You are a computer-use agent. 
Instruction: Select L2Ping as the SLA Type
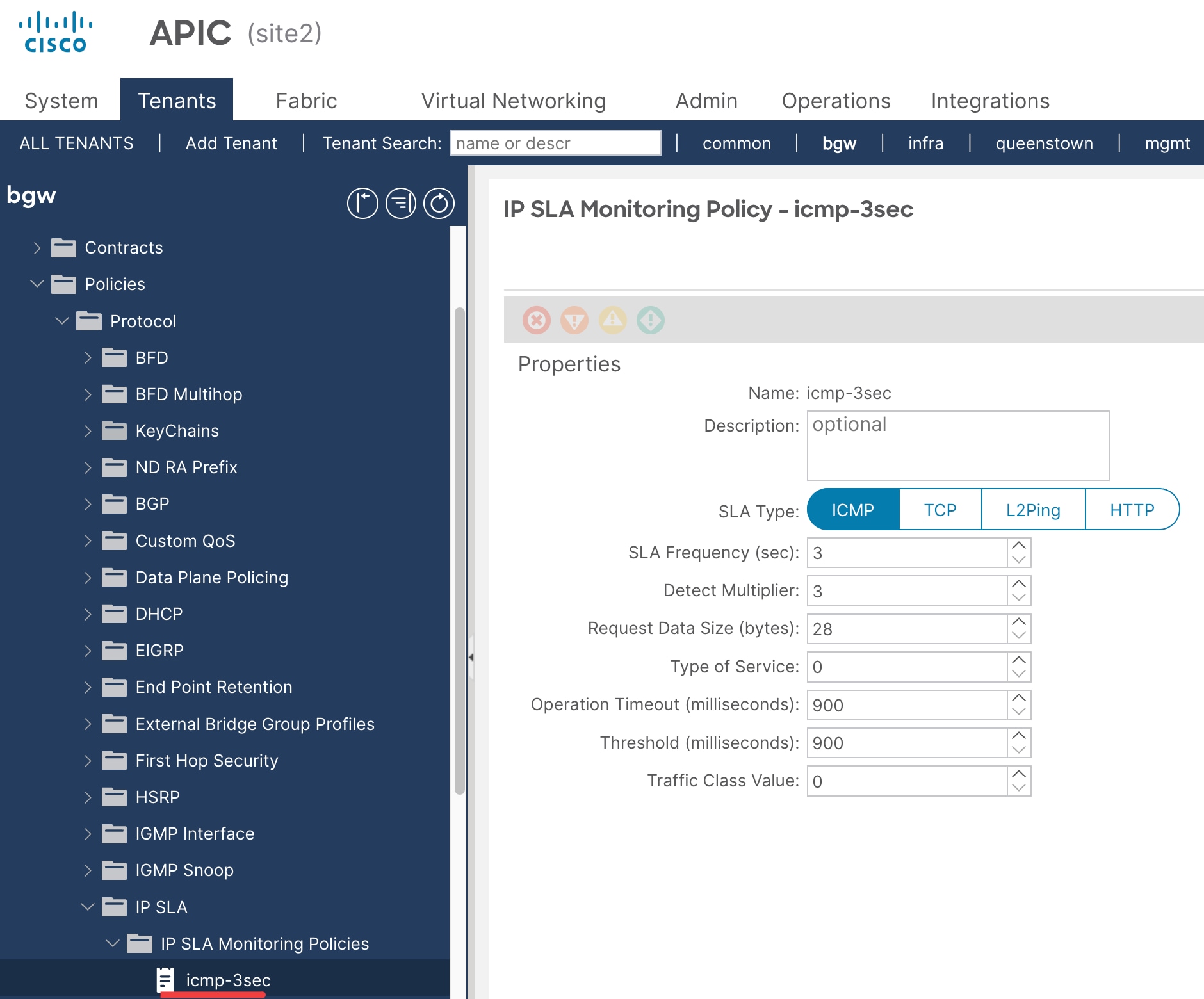tap(1033, 510)
